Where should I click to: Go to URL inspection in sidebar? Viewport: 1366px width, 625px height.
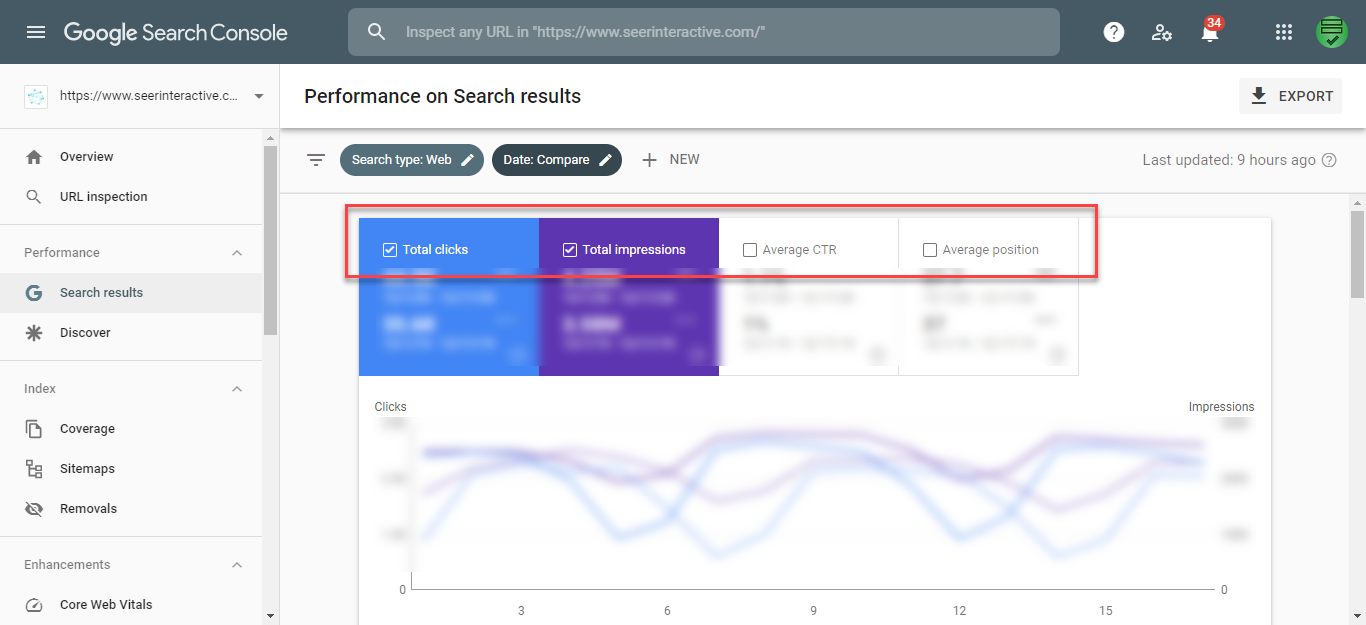click(x=103, y=197)
